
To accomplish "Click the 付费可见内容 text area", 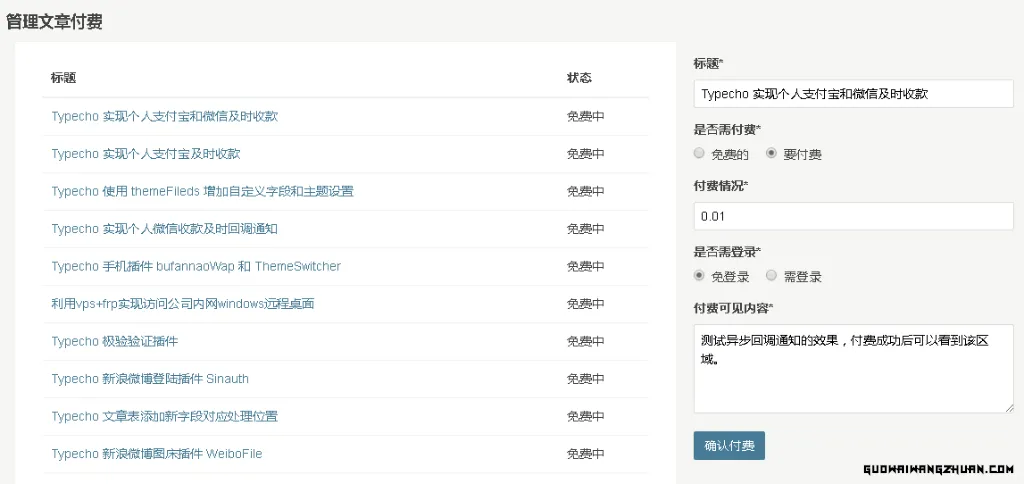I will pos(854,368).
